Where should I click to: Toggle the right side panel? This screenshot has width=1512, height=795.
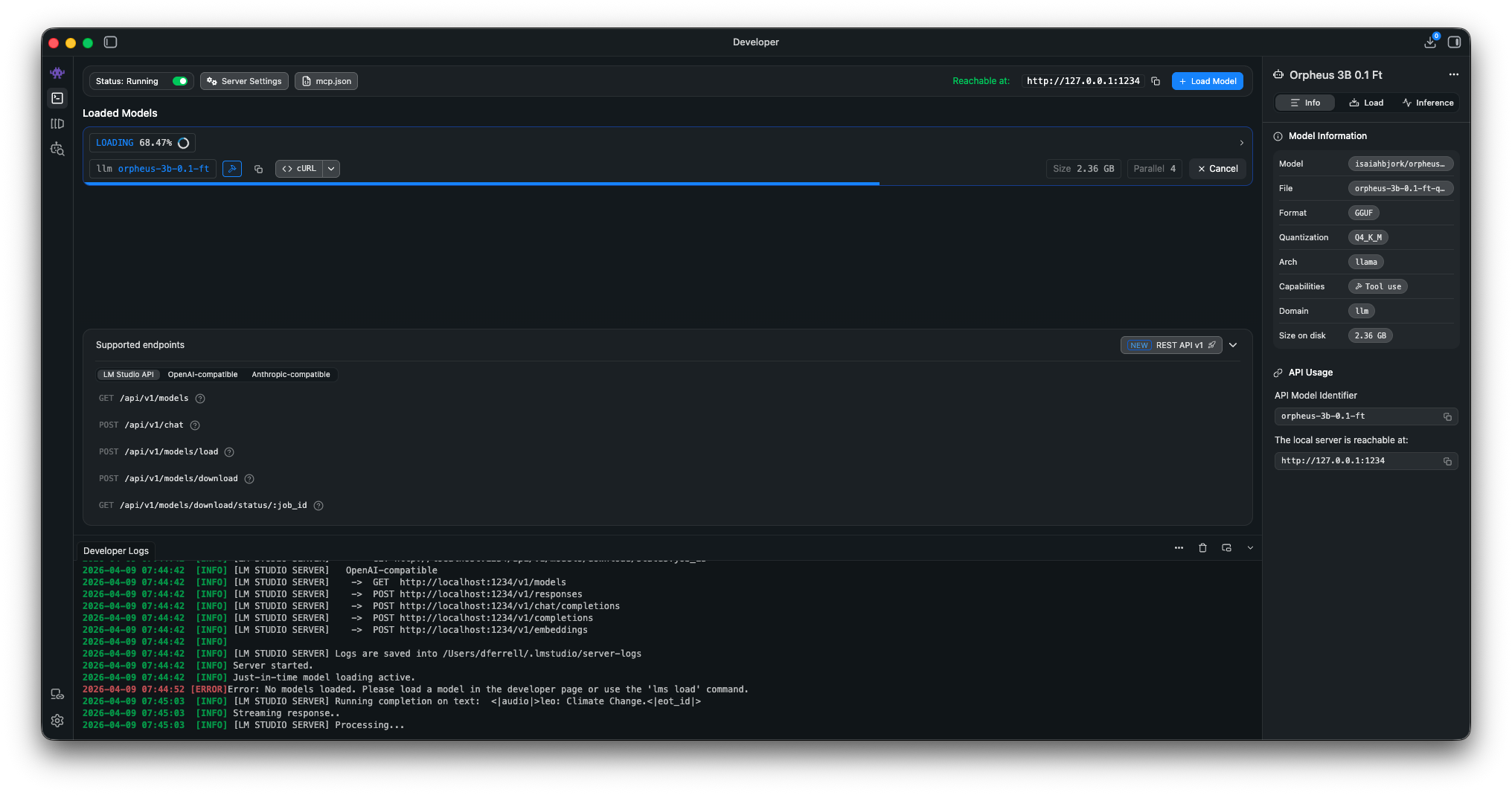[x=1454, y=42]
